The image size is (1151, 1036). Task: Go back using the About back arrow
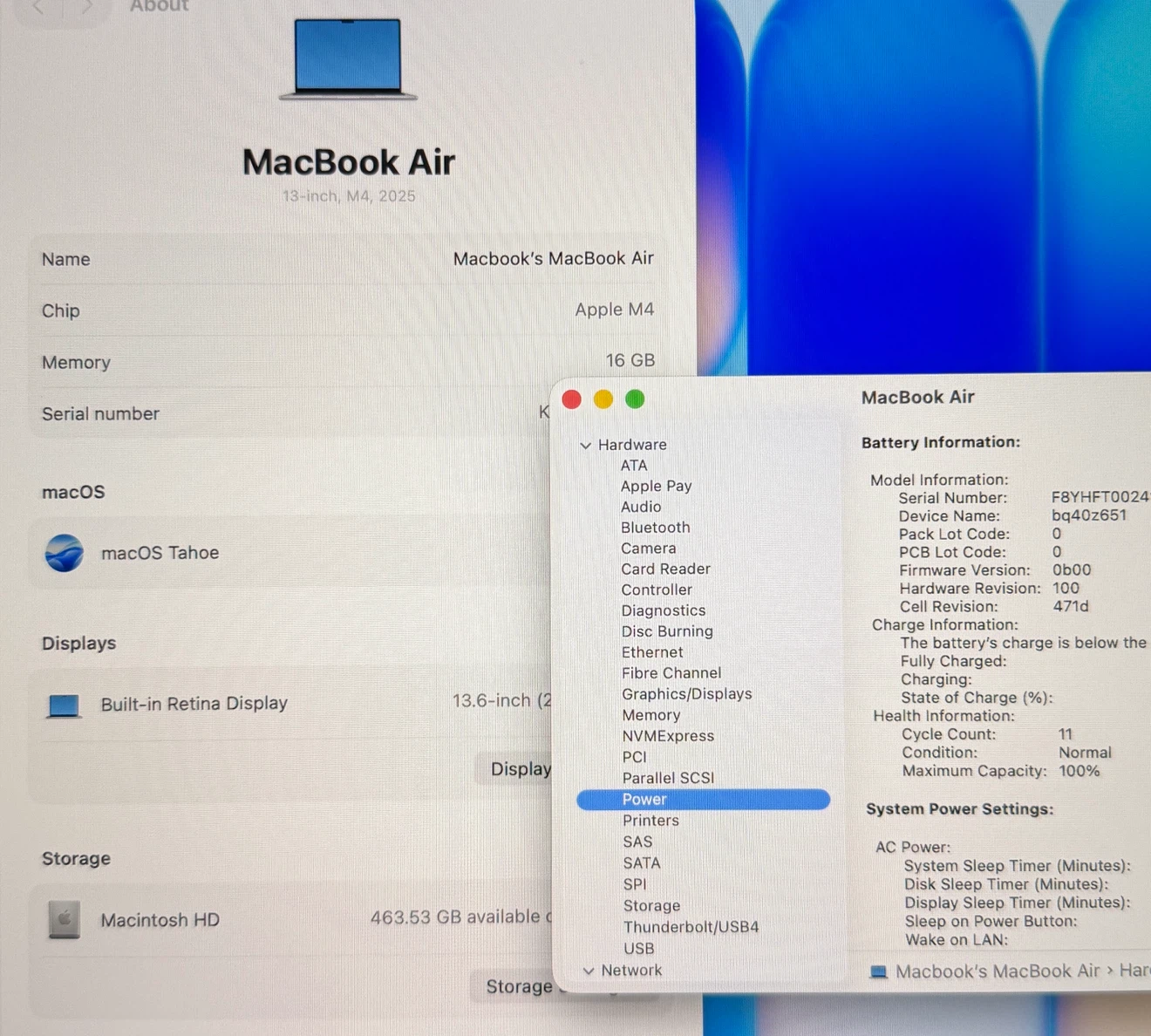point(37,7)
